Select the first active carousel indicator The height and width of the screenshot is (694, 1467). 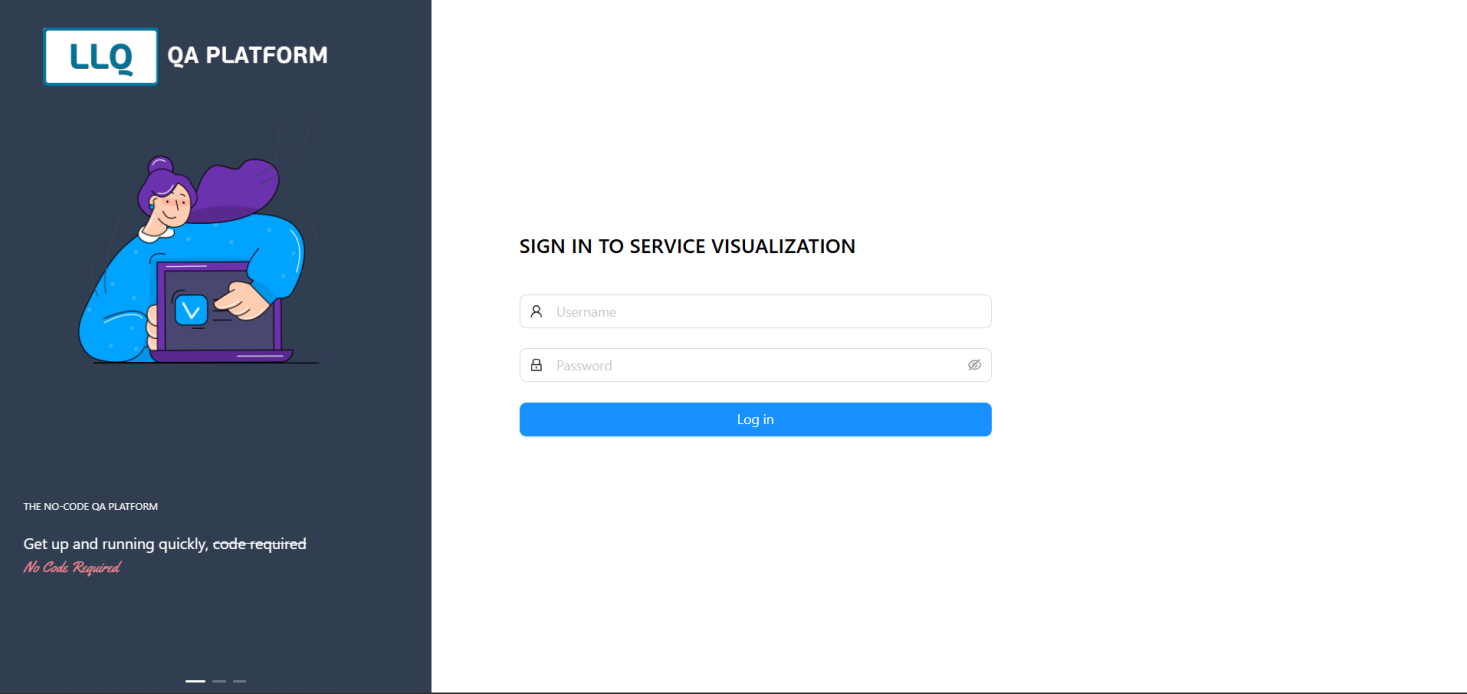pyautogui.click(x=195, y=681)
